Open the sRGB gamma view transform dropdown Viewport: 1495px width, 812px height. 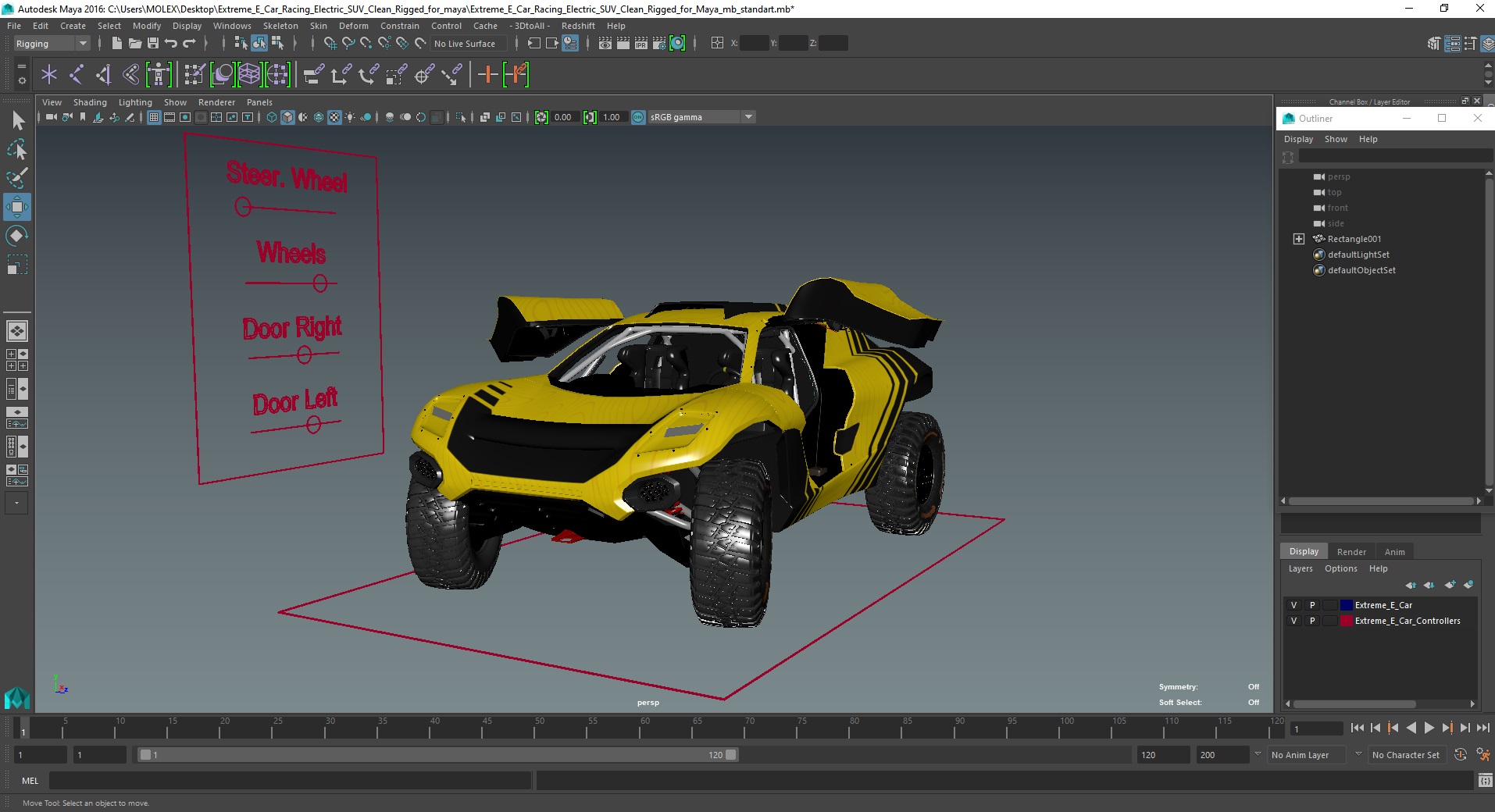click(701, 117)
